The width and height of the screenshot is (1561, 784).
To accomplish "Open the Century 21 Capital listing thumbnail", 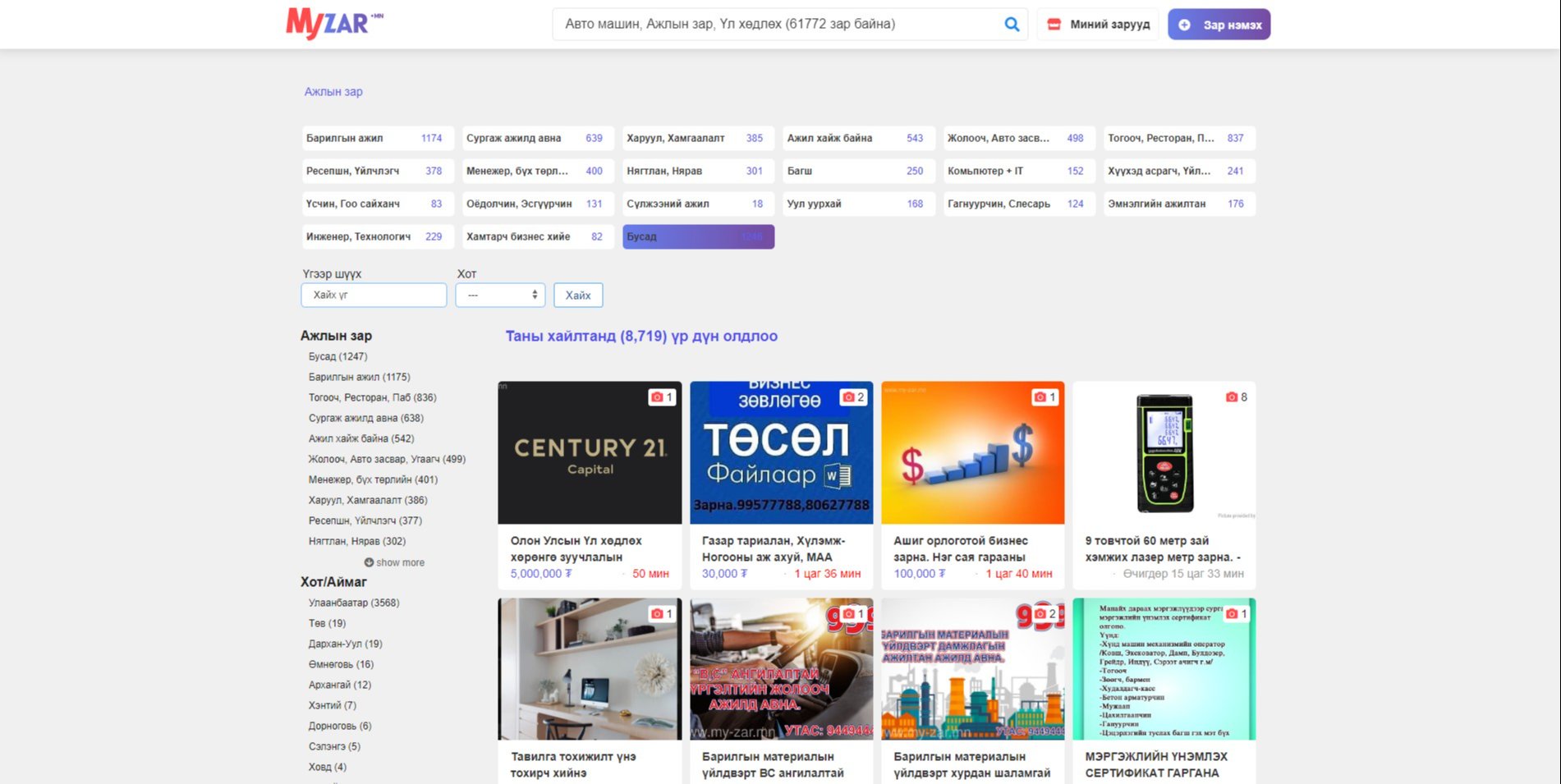I will [590, 452].
